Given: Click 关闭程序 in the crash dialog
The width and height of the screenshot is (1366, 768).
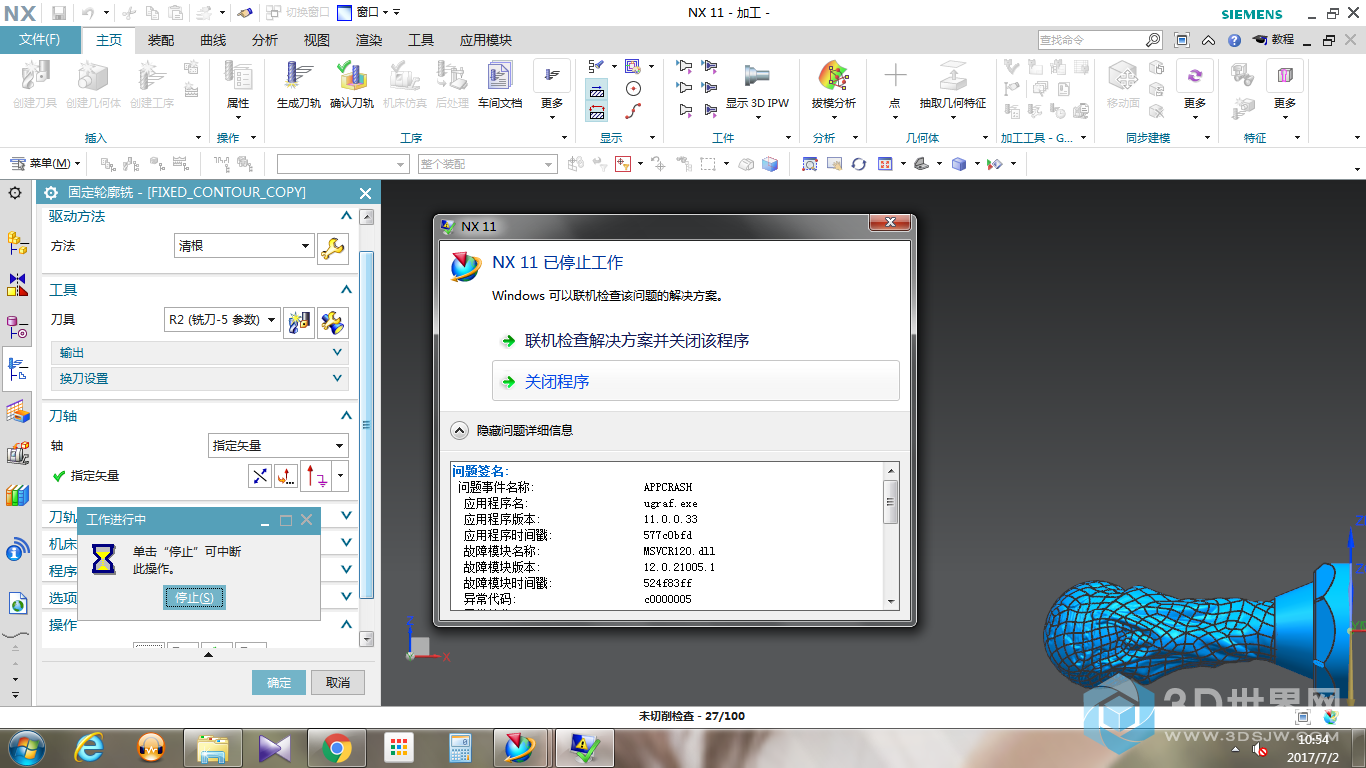Looking at the screenshot, I should tap(696, 381).
